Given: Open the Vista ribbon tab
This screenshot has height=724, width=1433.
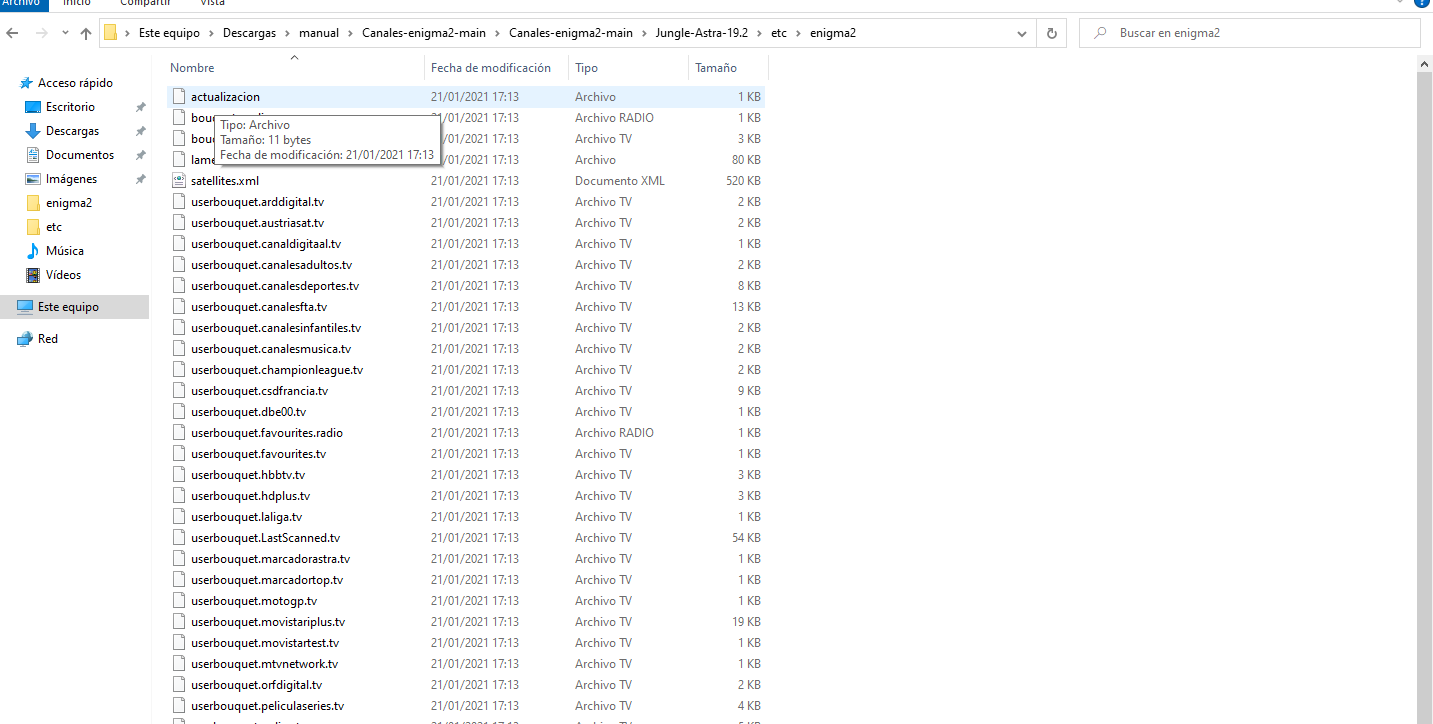Looking at the screenshot, I should click(x=212, y=4).
